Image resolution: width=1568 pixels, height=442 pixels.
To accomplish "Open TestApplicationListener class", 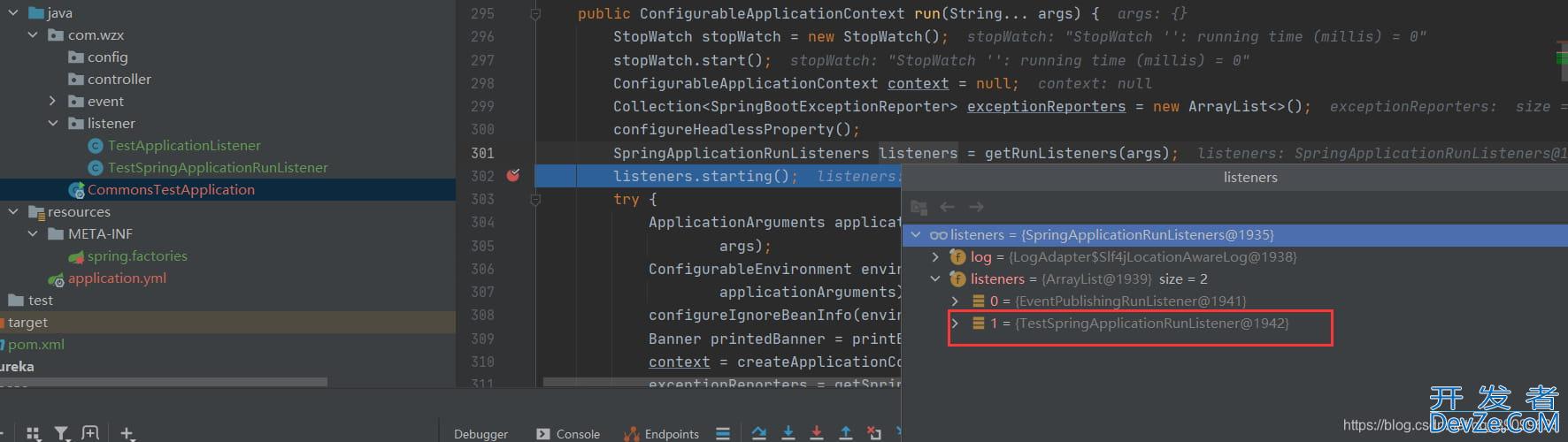I will pos(184,146).
